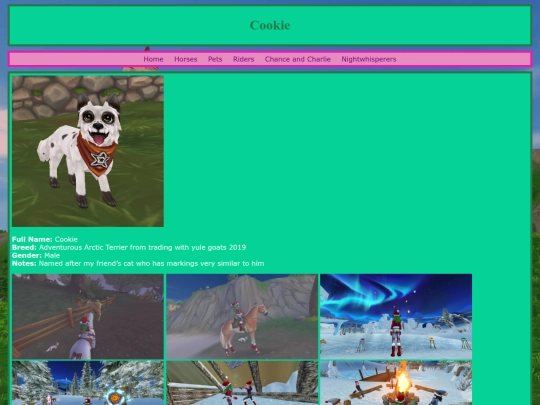Open thumbnail of snowy pine forest
This screenshot has width=540, height=405.
(x=88, y=383)
